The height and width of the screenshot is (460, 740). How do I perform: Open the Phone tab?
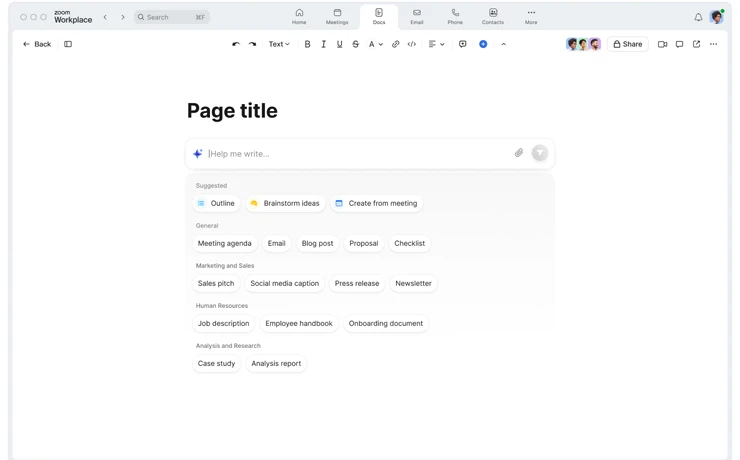click(455, 17)
